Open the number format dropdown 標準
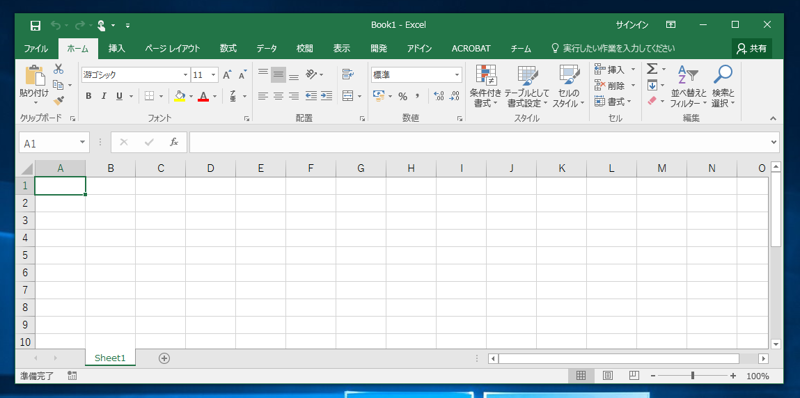 [x=457, y=75]
